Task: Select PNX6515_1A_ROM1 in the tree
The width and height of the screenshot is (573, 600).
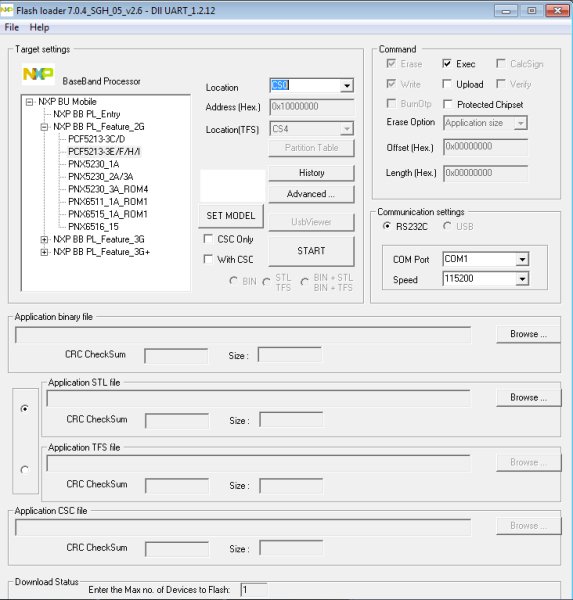Action: [x=108, y=214]
